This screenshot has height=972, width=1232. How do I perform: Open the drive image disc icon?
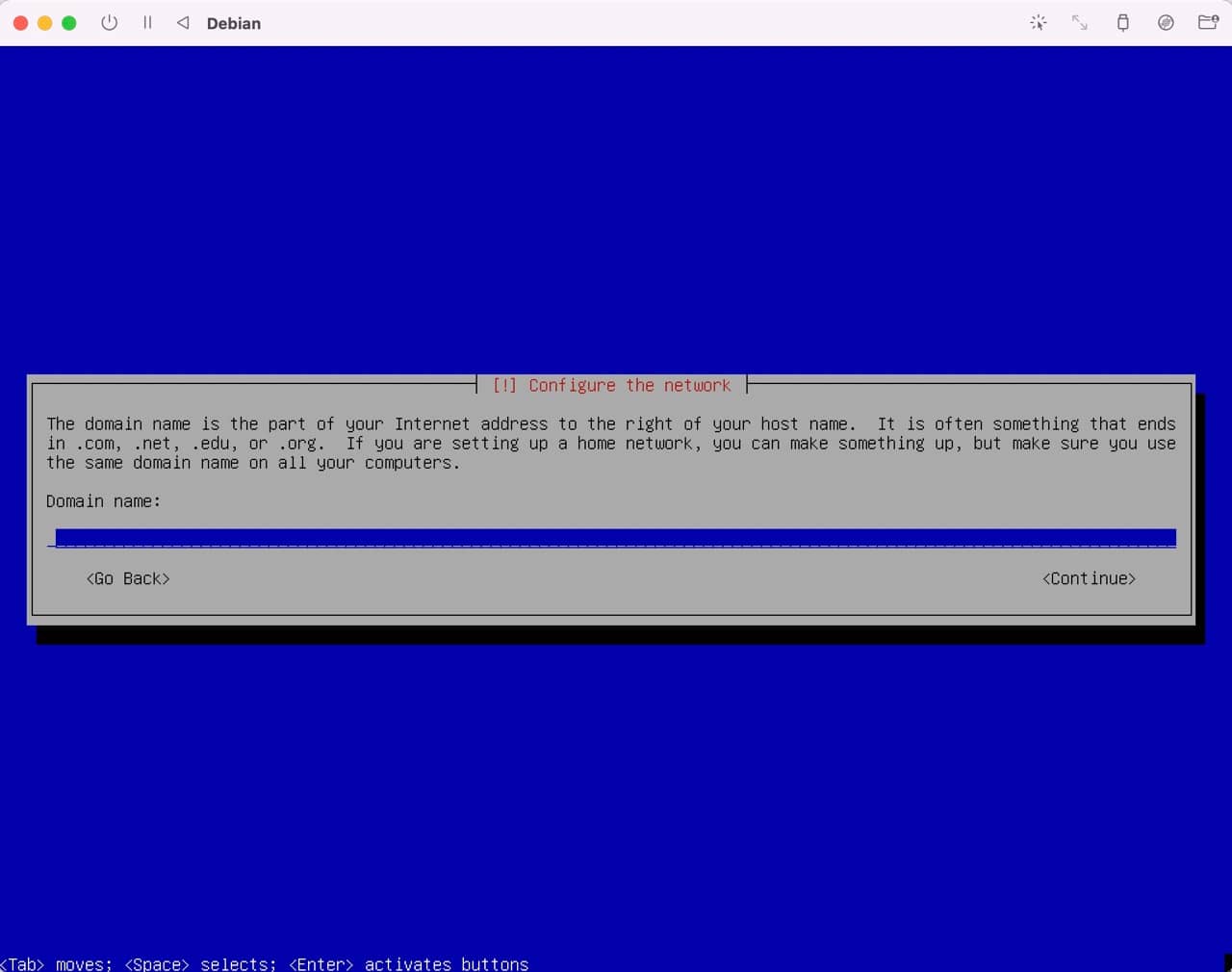(x=1166, y=22)
